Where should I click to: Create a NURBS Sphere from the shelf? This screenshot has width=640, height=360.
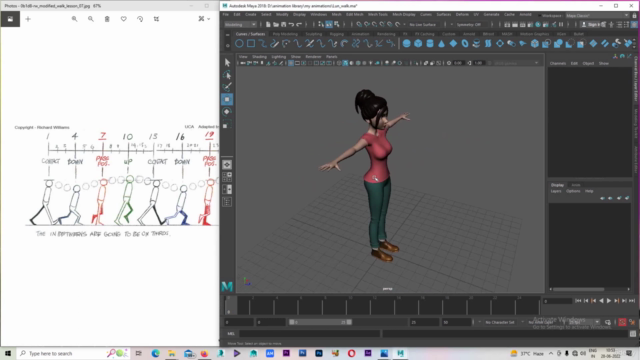click(x=407, y=44)
